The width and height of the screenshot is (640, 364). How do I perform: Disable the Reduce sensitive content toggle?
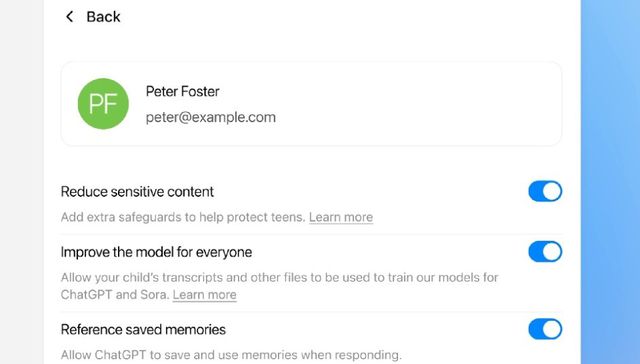[545, 191]
